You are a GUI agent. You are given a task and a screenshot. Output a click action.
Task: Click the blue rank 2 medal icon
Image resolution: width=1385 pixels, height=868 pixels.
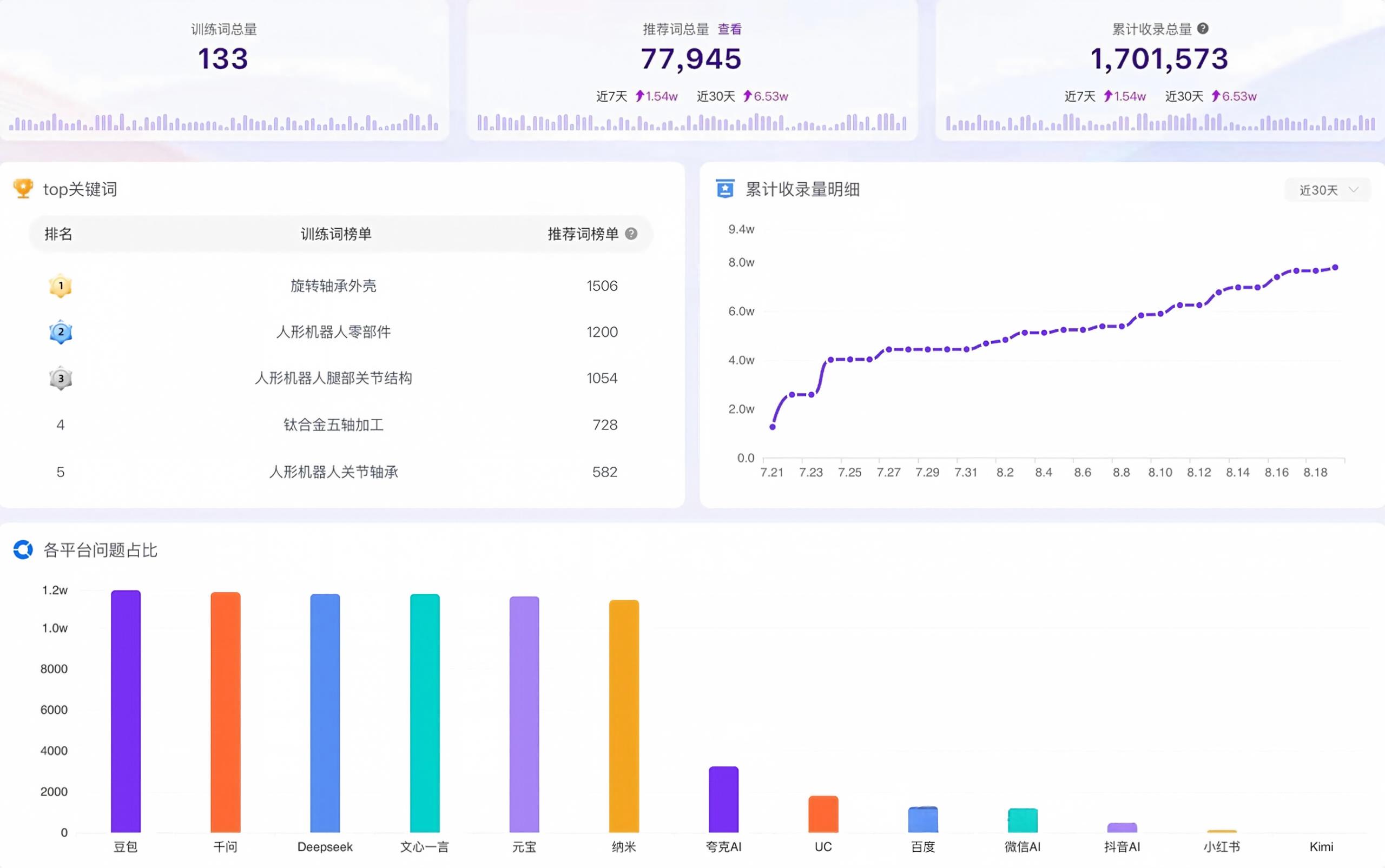60,332
